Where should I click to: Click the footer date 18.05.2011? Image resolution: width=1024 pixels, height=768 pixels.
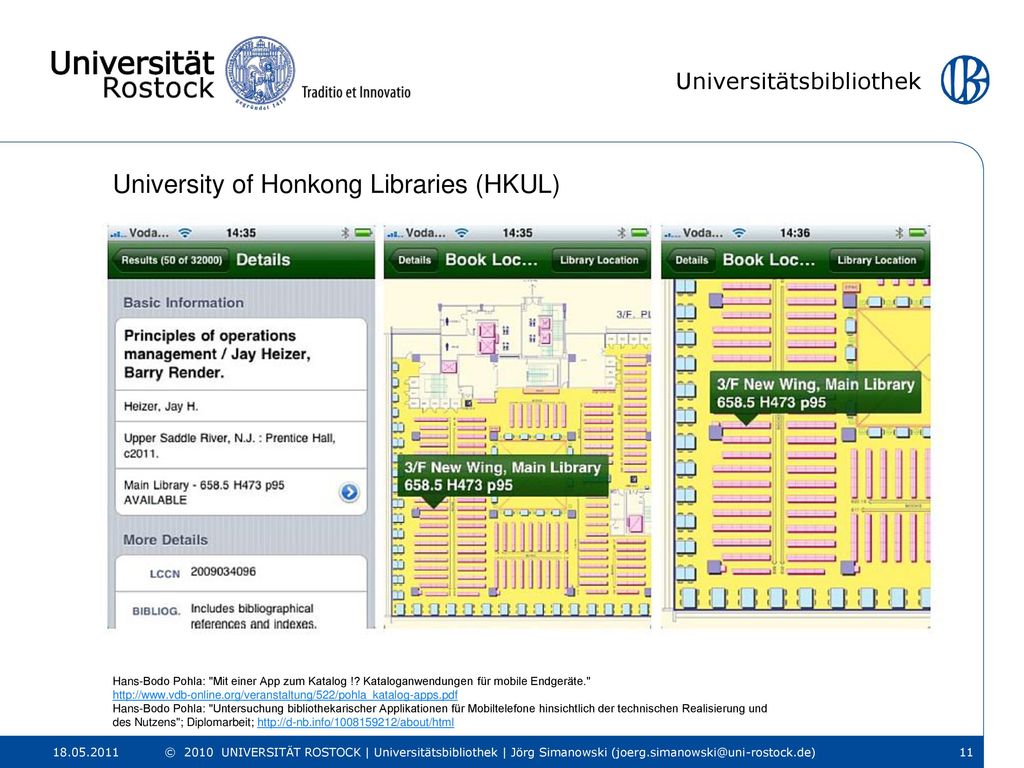point(86,752)
